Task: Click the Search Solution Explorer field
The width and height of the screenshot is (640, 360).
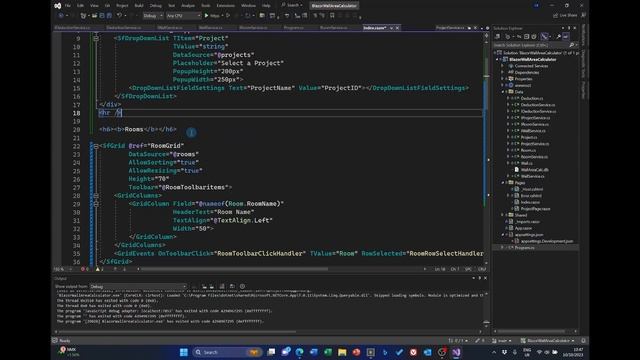Action: [536, 45]
